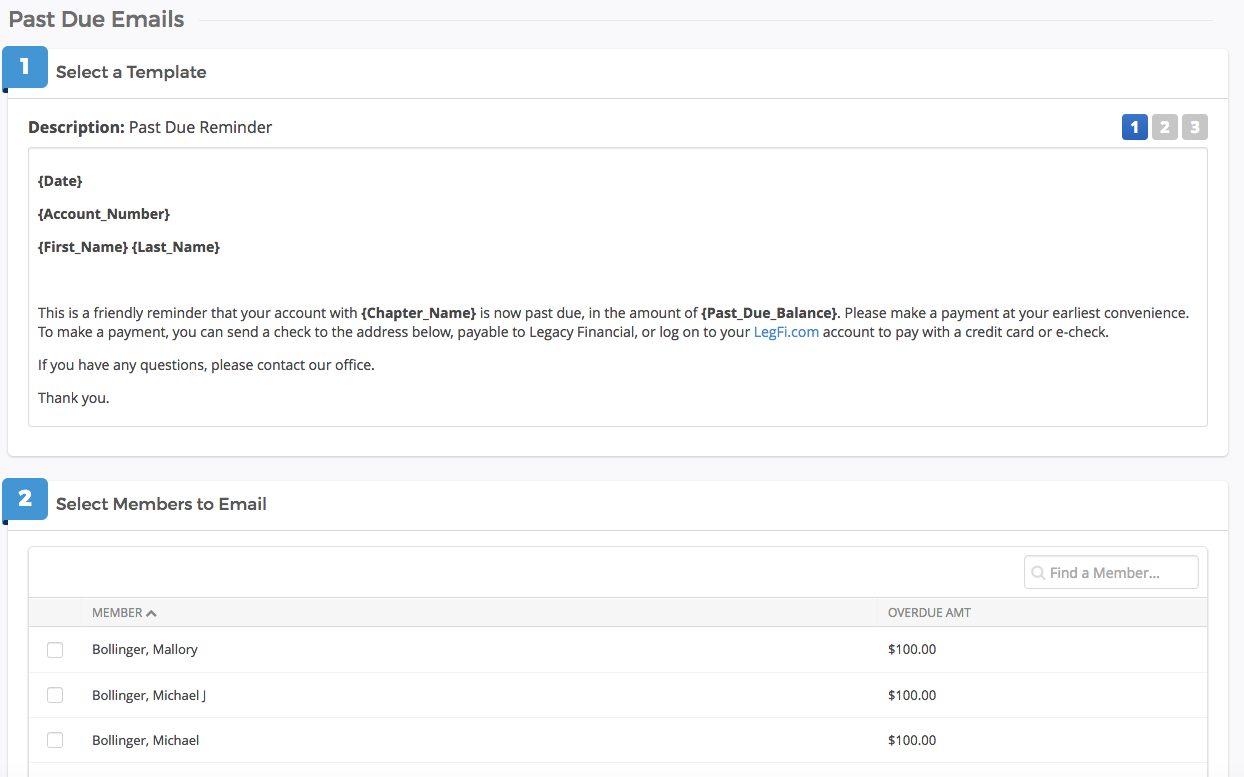Click the magnifying glass search icon
The width and height of the screenshot is (1244, 777).
coord(1038,571)
